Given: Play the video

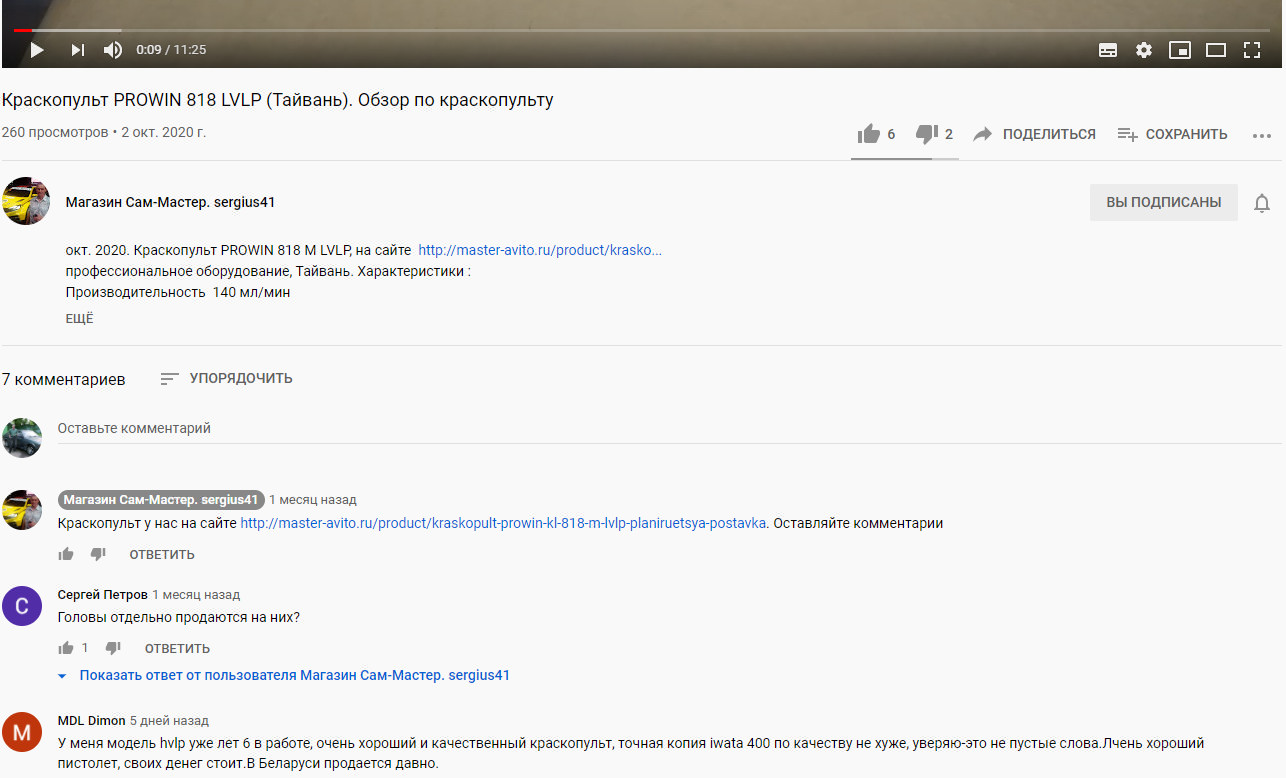Looking at the screenshot, I should (x=37, y=49).
